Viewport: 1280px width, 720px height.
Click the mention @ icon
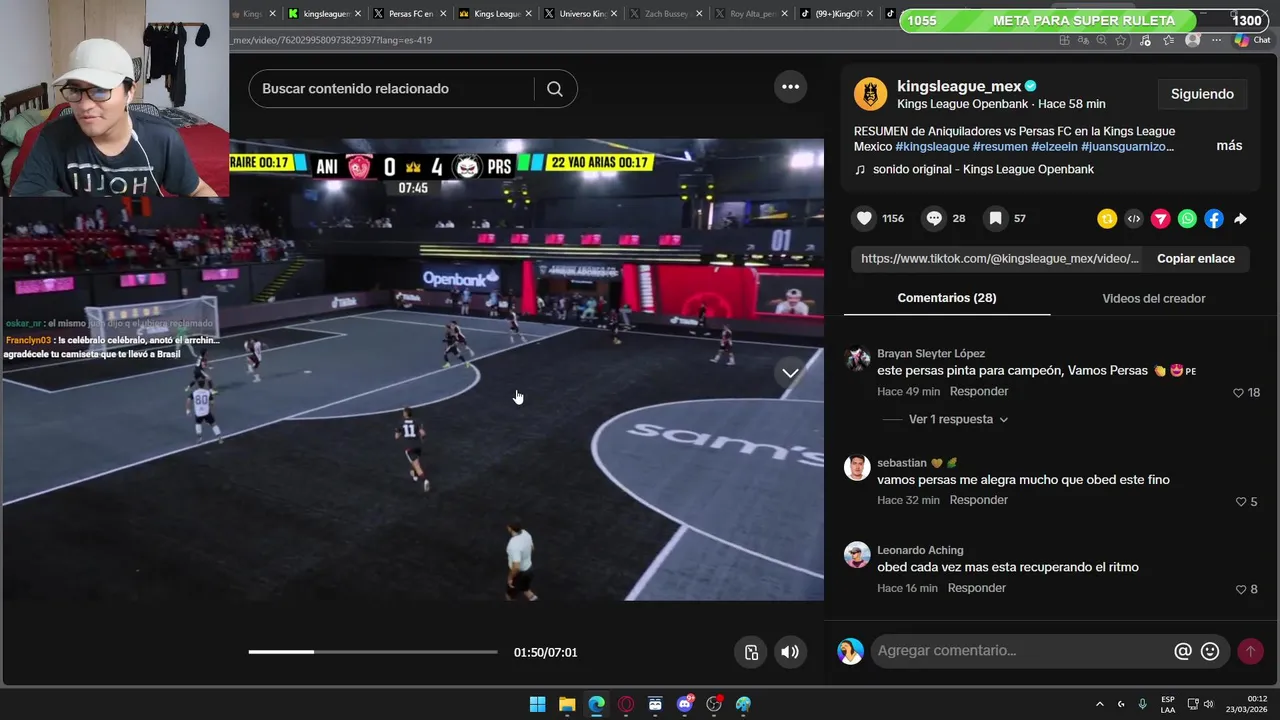click(1183, 651)
